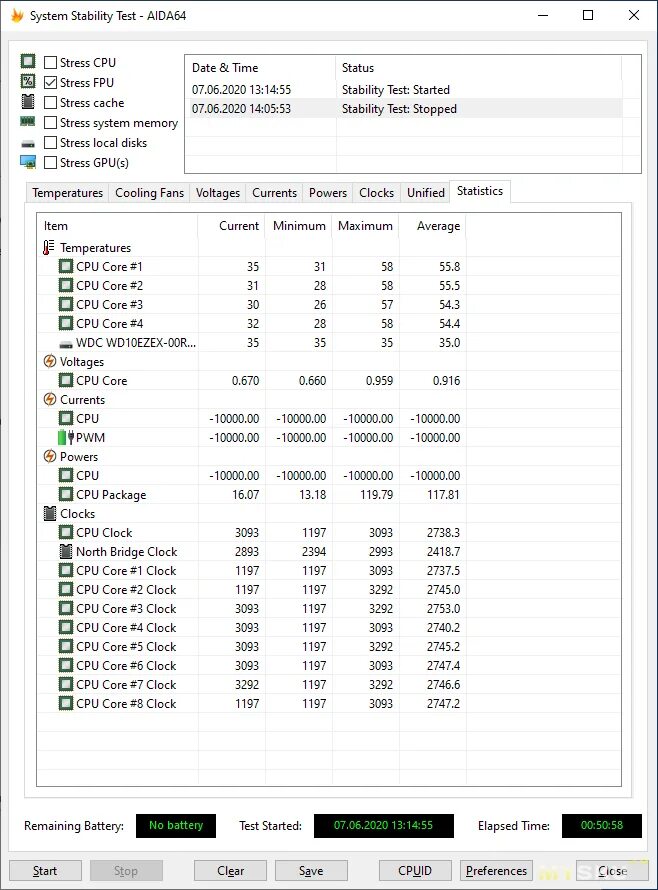Select the Stability Test: Started log entry

[404, 90]
